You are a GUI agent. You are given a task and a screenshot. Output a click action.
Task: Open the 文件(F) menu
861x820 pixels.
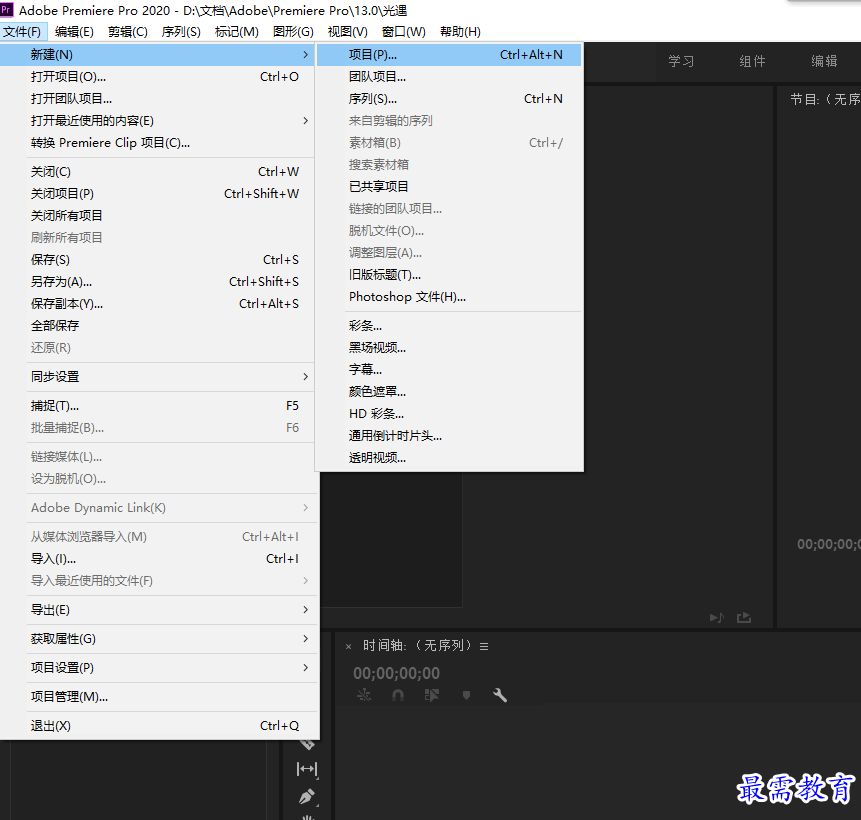[x=22, y=31]
